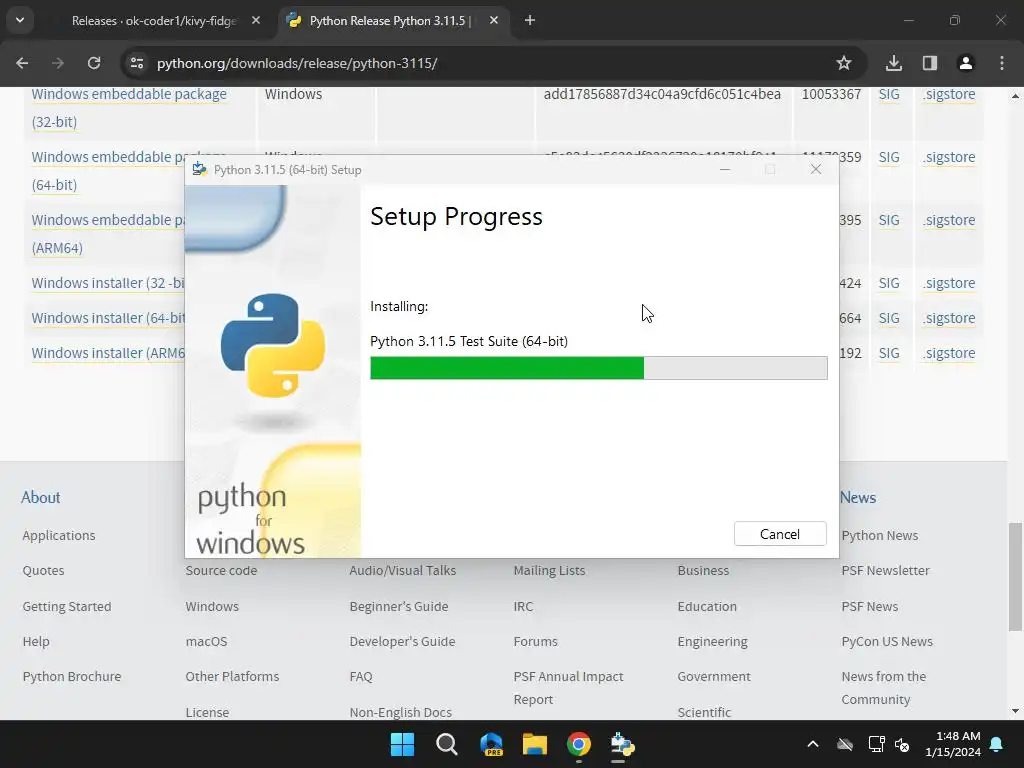Open Chrome profile avatar menu
This screenshot has width=1024, height=768.
[965, 63]
